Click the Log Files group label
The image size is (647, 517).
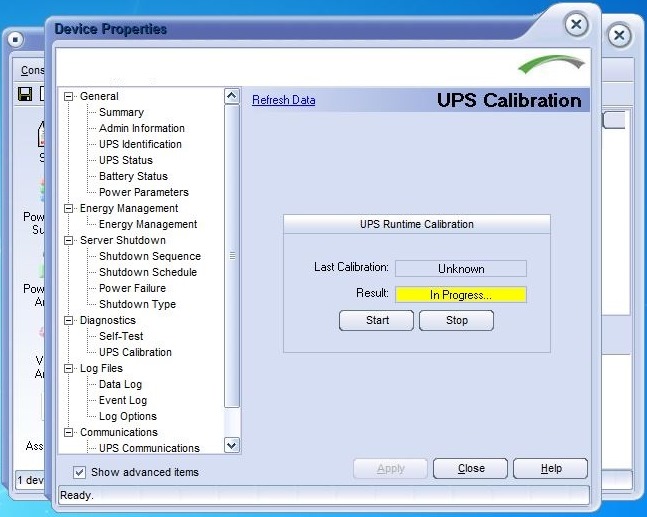(101, 368)
